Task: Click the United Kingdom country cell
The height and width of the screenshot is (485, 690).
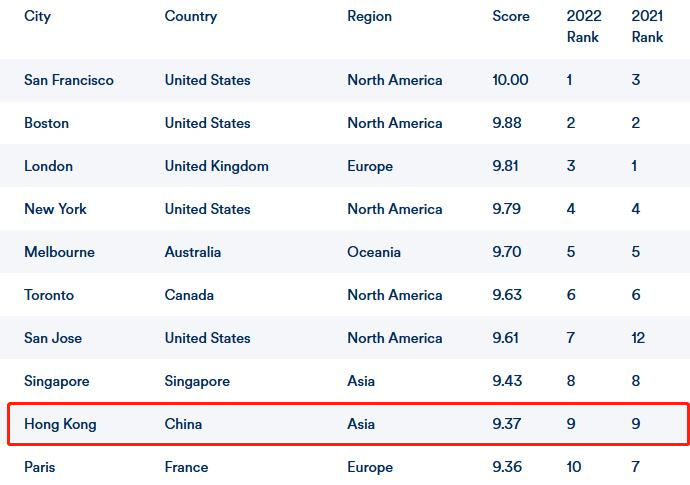Action: click(x=217, y=166)
